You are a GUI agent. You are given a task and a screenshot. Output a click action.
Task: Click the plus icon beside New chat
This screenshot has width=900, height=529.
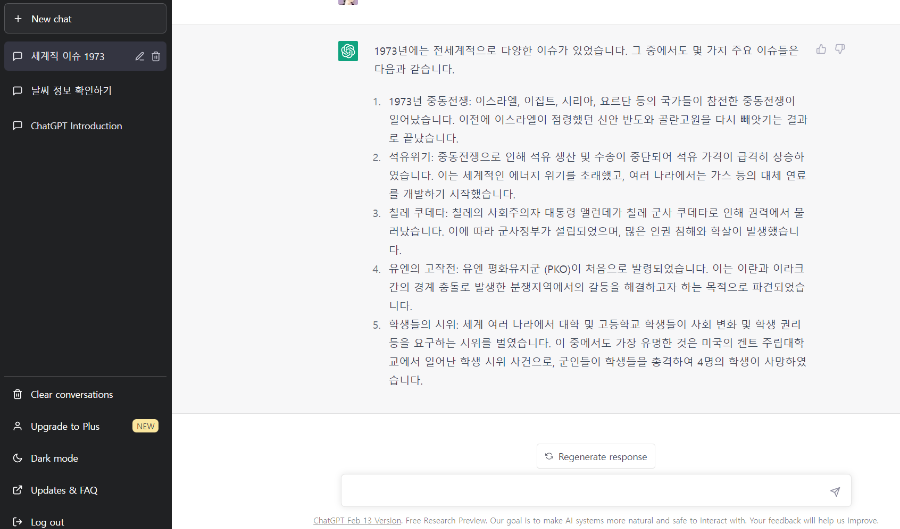[x=18, y=18]
